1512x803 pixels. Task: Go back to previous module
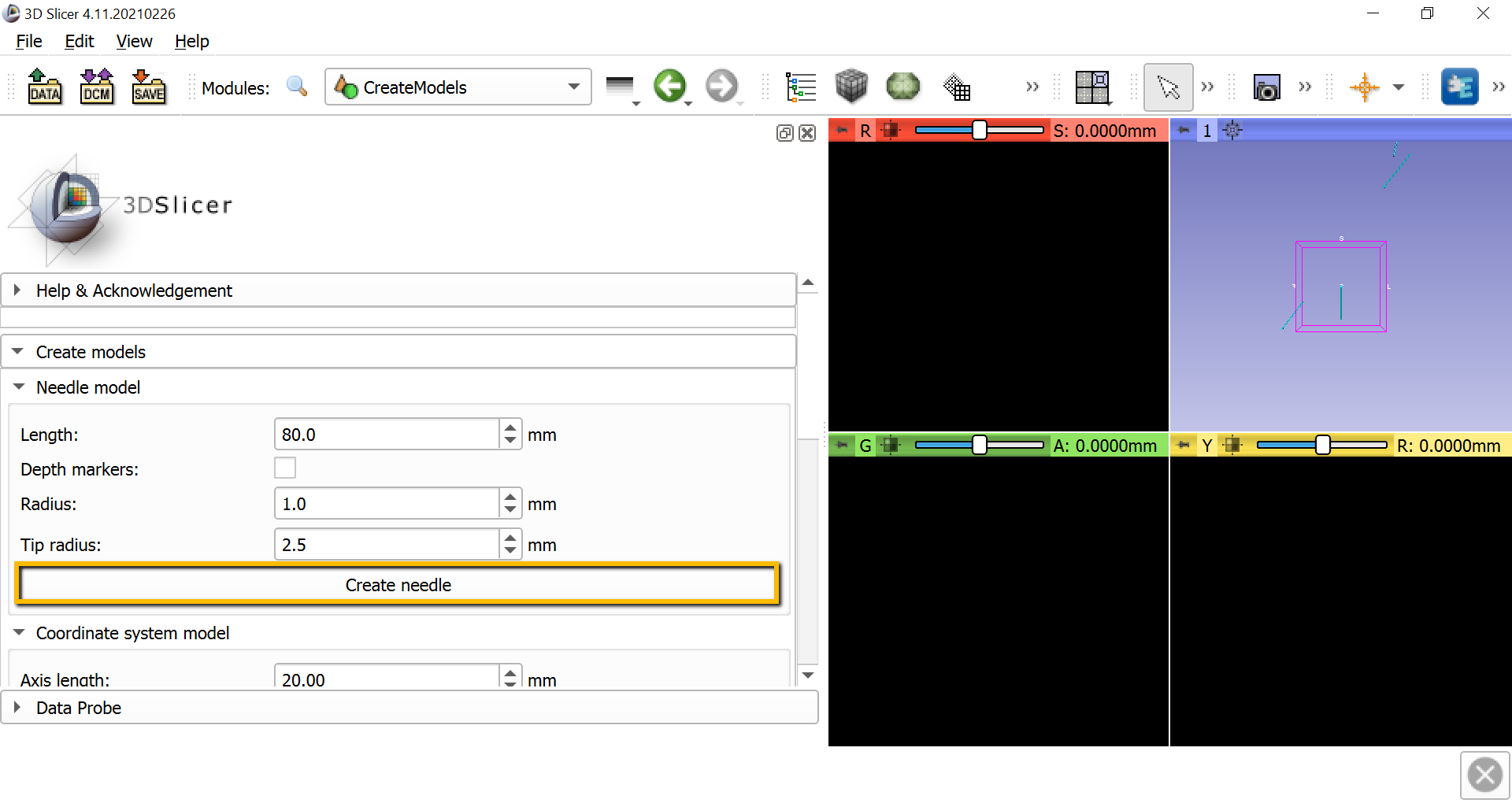[670, 87]
